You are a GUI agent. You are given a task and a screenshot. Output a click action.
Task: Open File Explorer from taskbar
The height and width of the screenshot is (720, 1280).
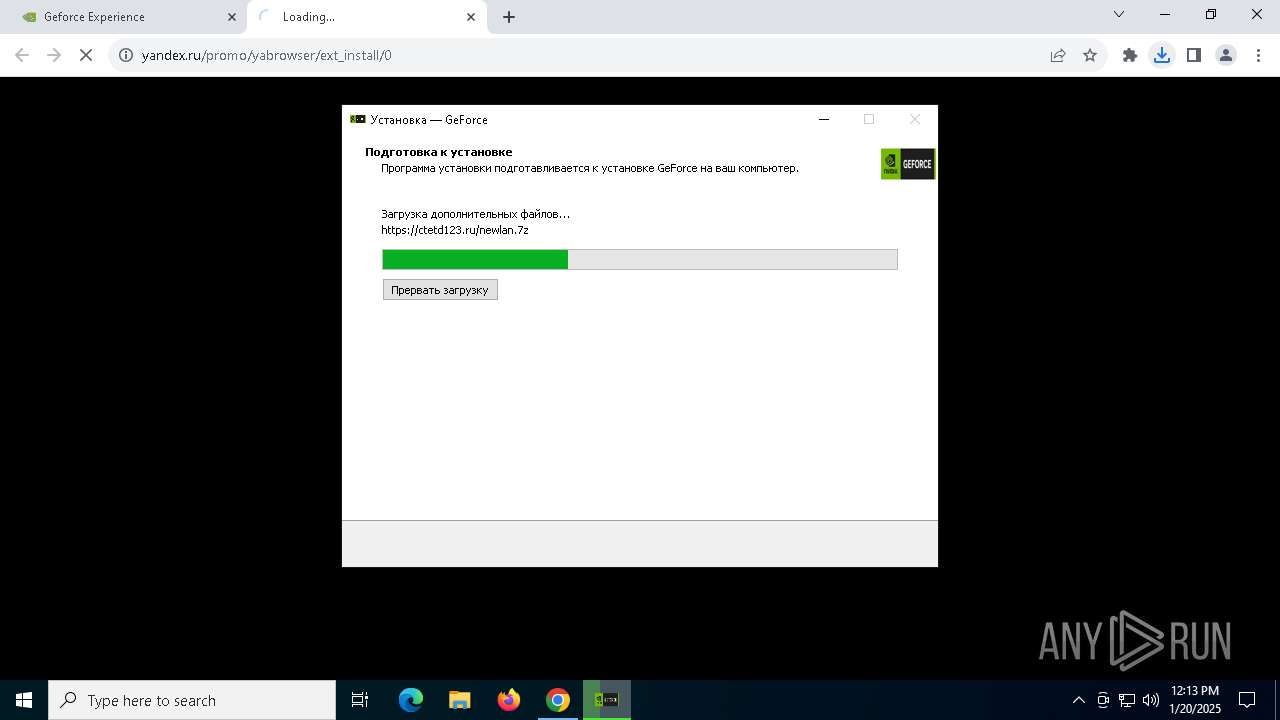click(460, 700)
